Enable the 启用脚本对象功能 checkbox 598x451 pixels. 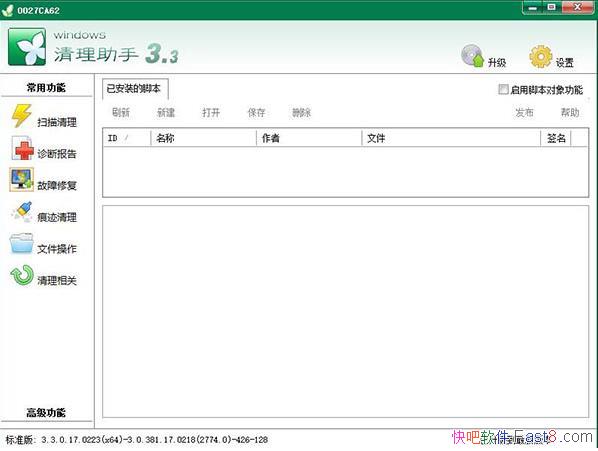pyautogui.click(x=503, y=89)
